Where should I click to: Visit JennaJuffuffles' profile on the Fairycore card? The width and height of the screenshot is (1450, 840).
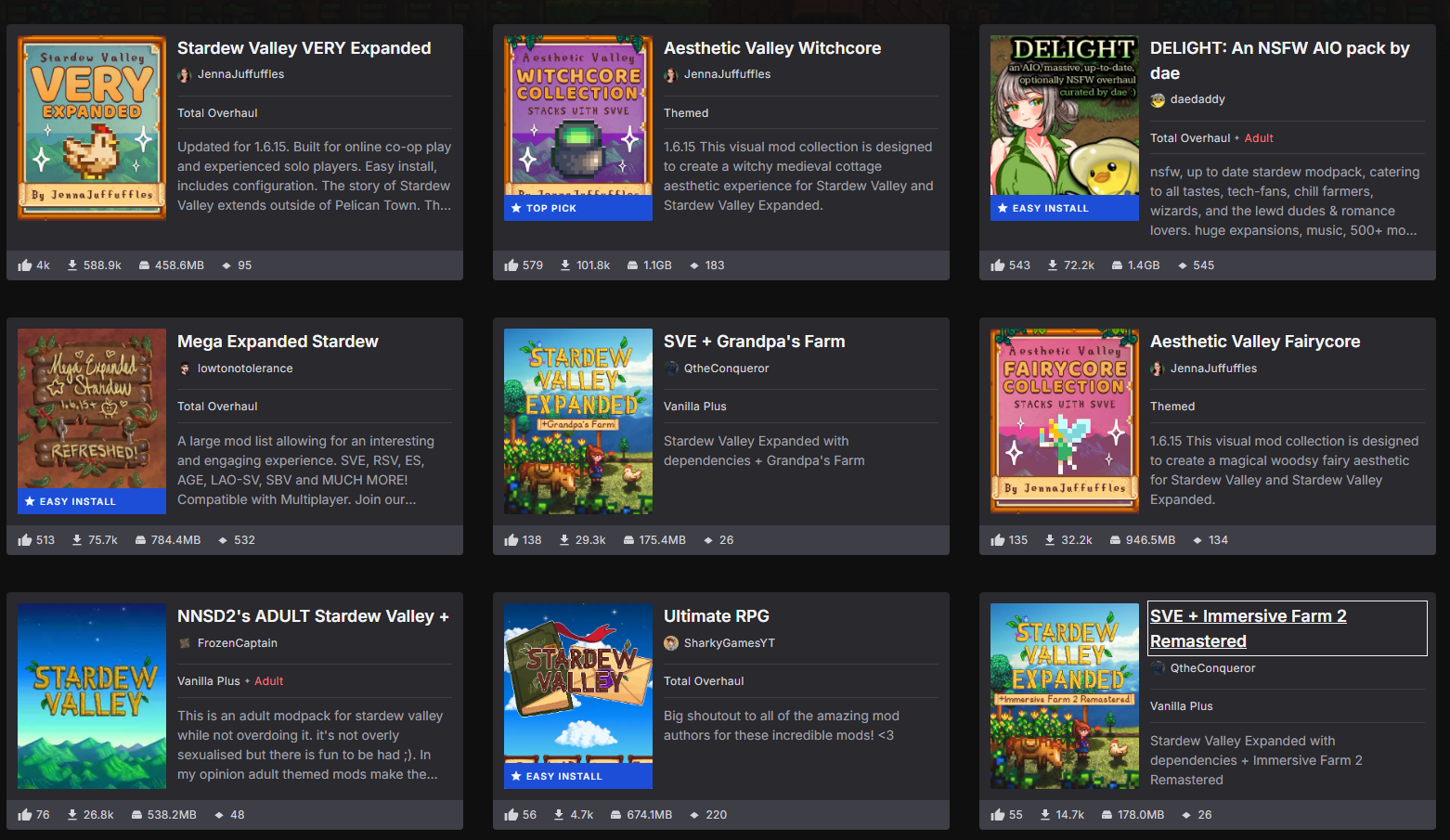[1214, 368]
